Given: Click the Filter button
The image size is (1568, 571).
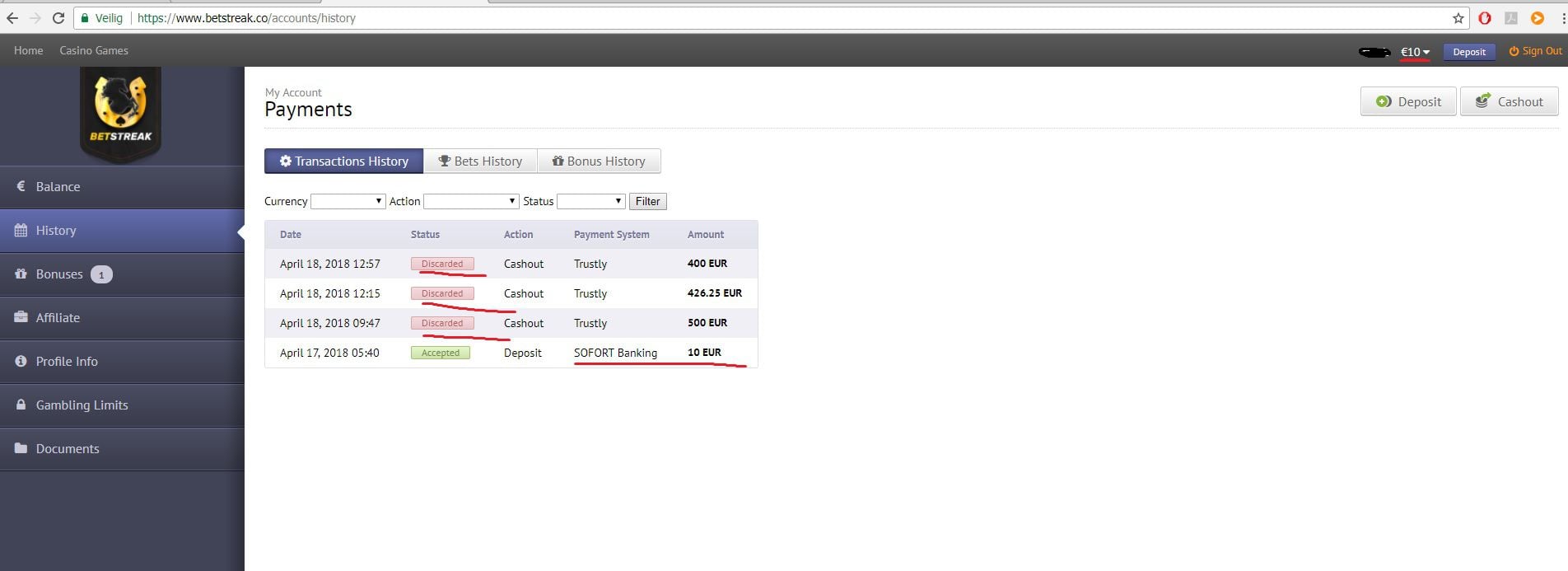Looking at the screenshot, I should pyautogui.click(x=647, y=201).
